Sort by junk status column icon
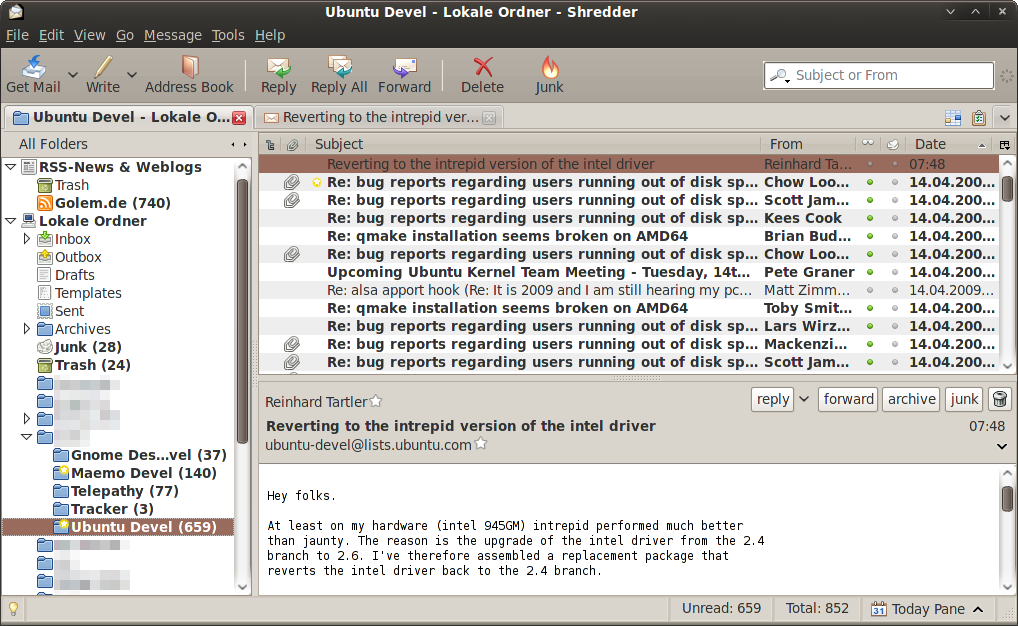This screenshot has width=1018, height=626. [893, 144]
